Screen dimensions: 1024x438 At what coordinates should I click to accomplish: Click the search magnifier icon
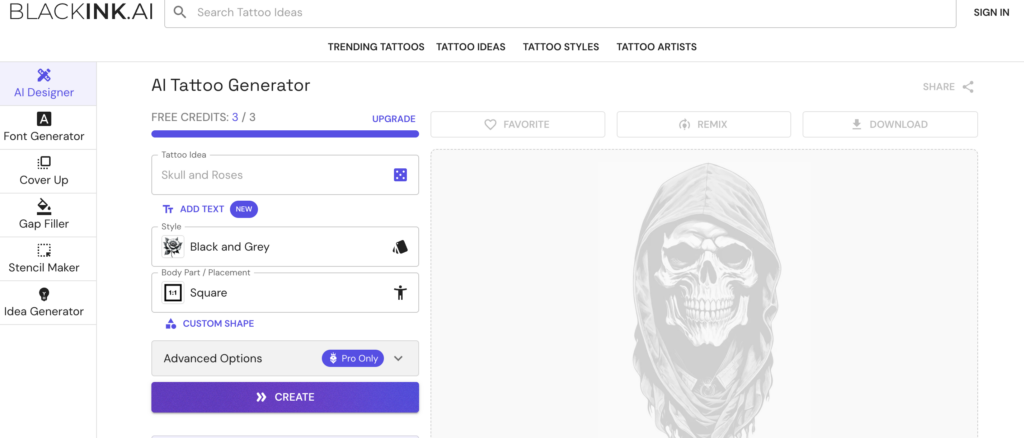pos(180,12)
